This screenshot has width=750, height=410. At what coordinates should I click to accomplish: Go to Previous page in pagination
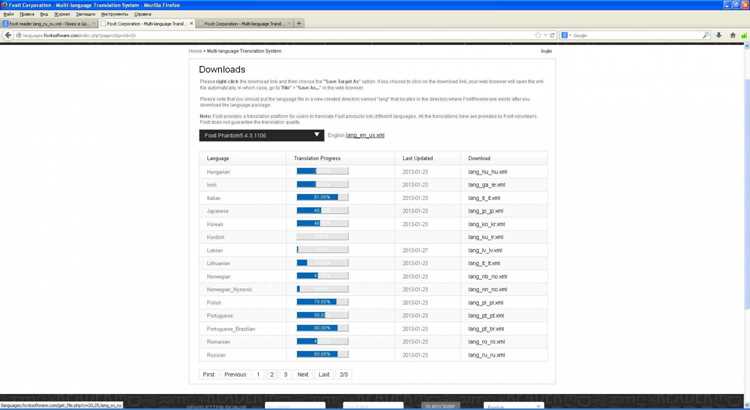coord(235,375)
